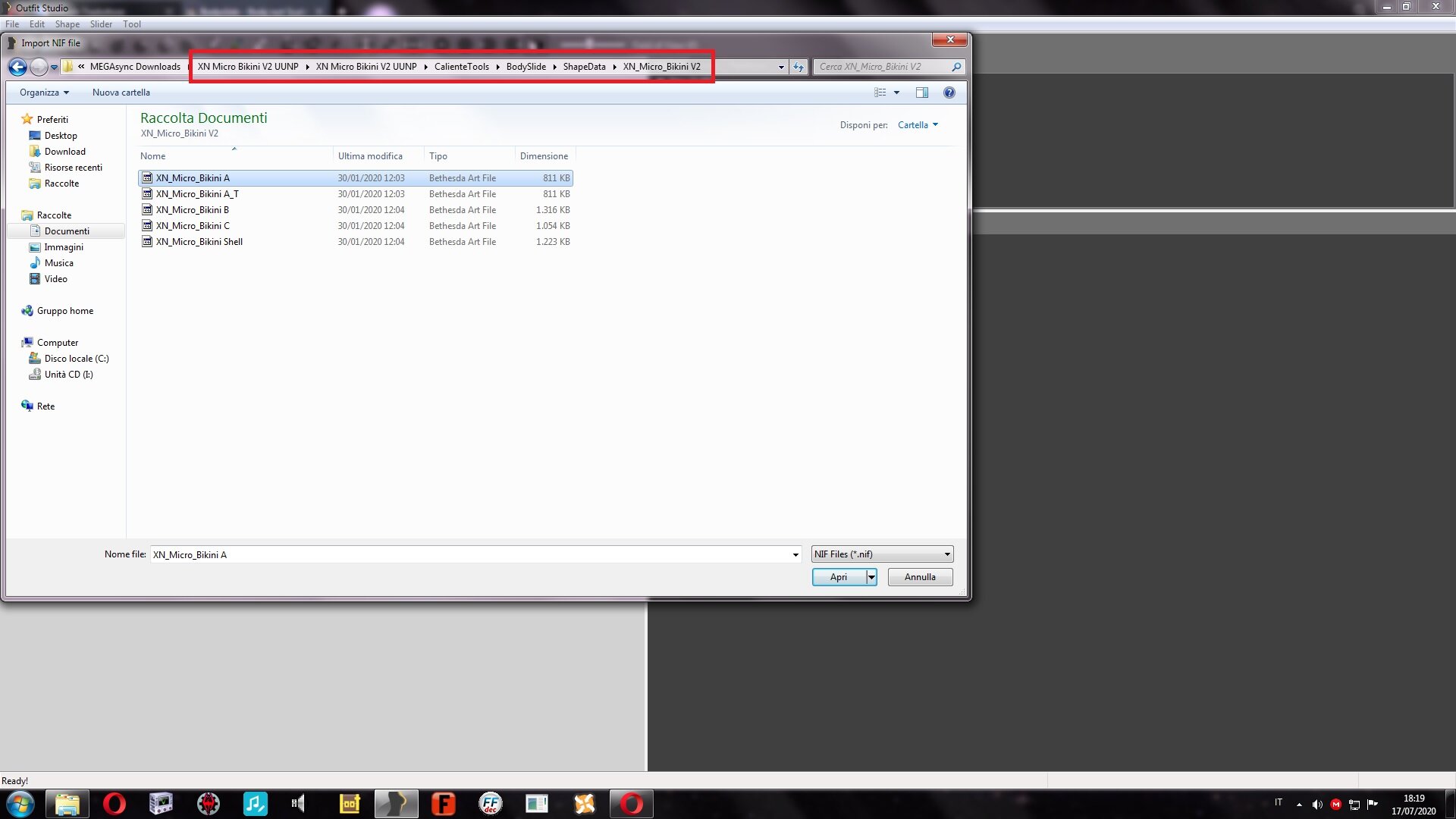The height and width of the screenshot is (819, 1456).
Task: Select Computer in the navigation pane
Action: pyautogui.click(x=50, y=343)
